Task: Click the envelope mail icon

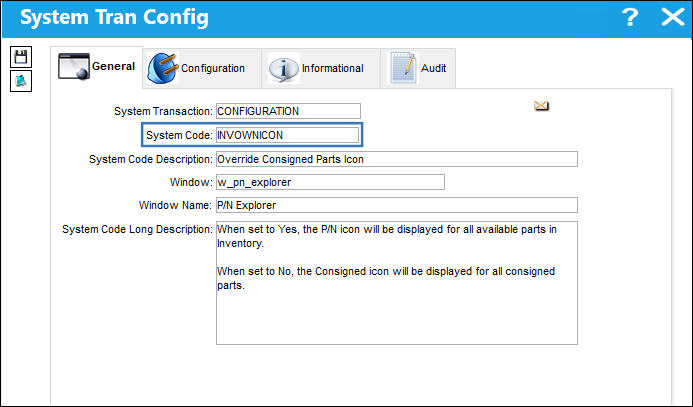Action: (541, 106)
